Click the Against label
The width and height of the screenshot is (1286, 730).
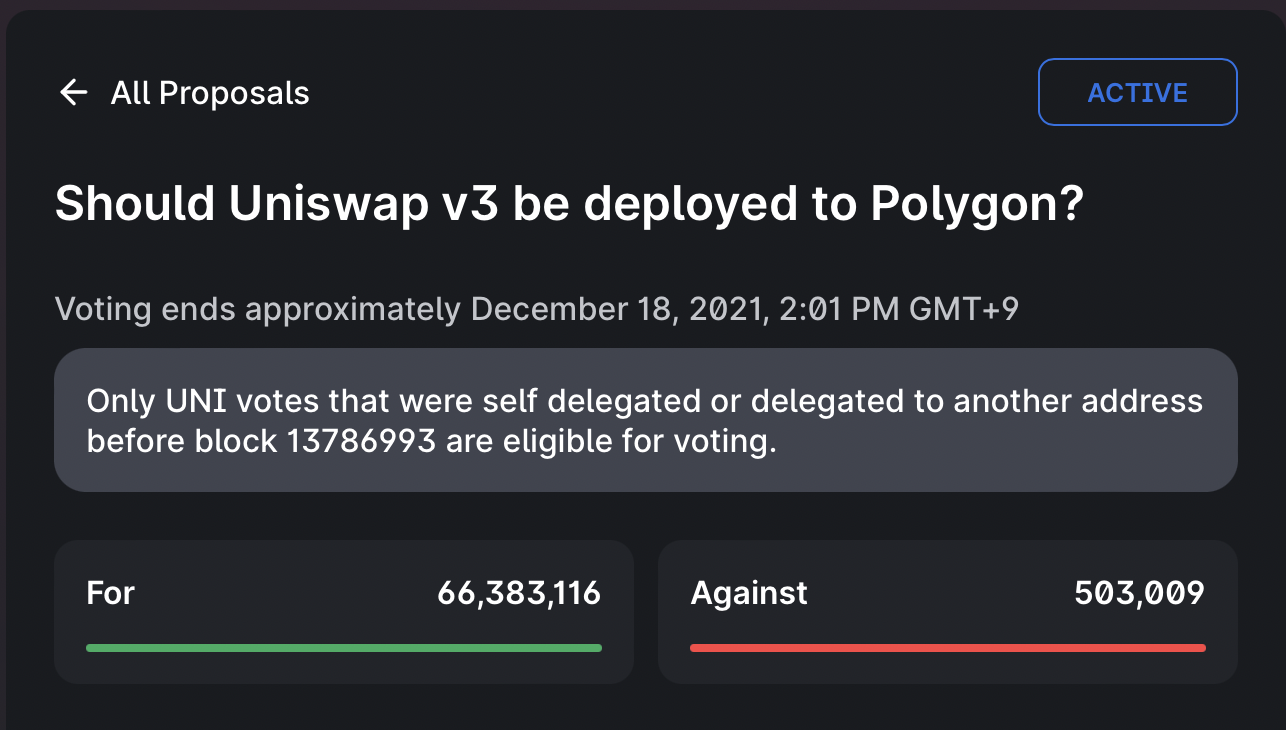click(749, 593)
